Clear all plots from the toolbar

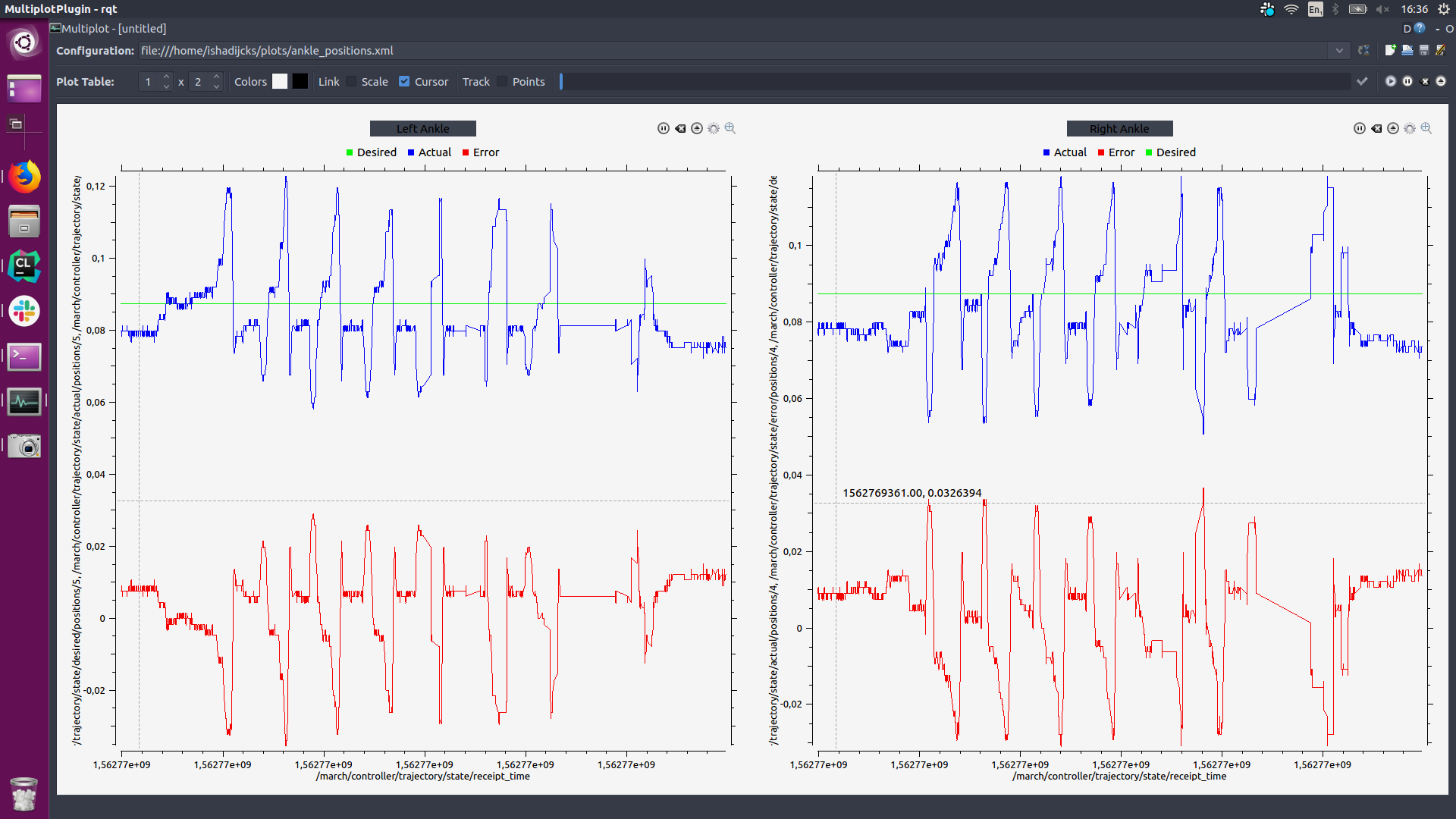(x=1424, y=81)
